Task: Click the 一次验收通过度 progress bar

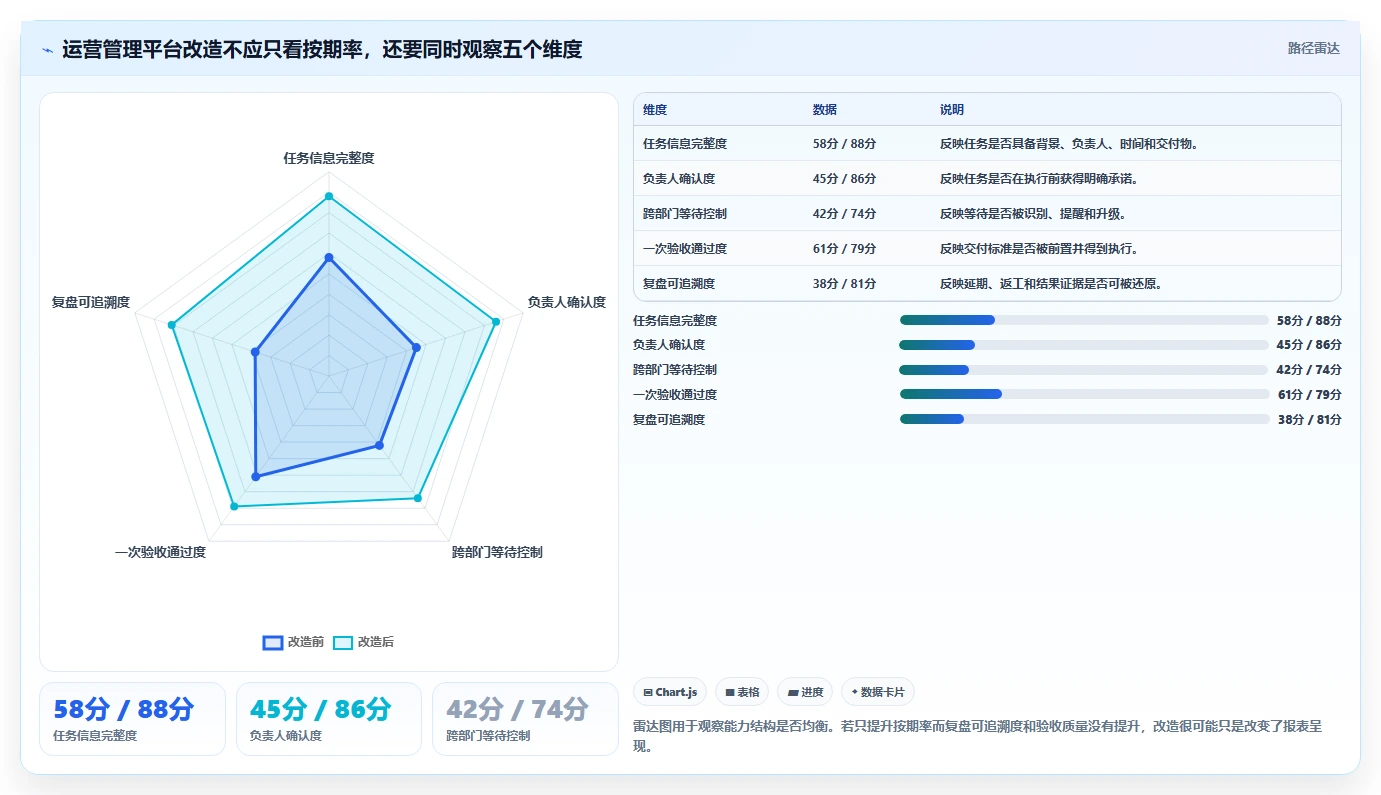Action: pos(1084,394)
